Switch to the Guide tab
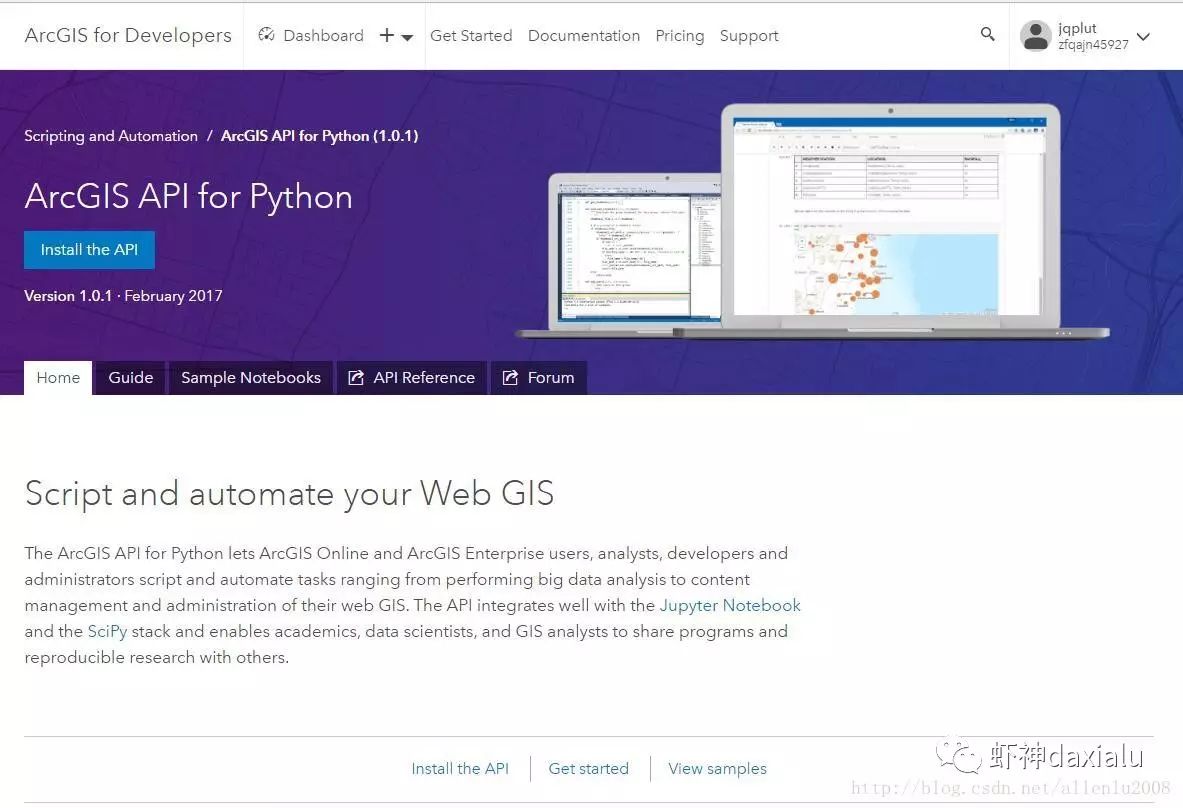The image size is (1183, 808). pyautogui.click(x=131, y=378)
